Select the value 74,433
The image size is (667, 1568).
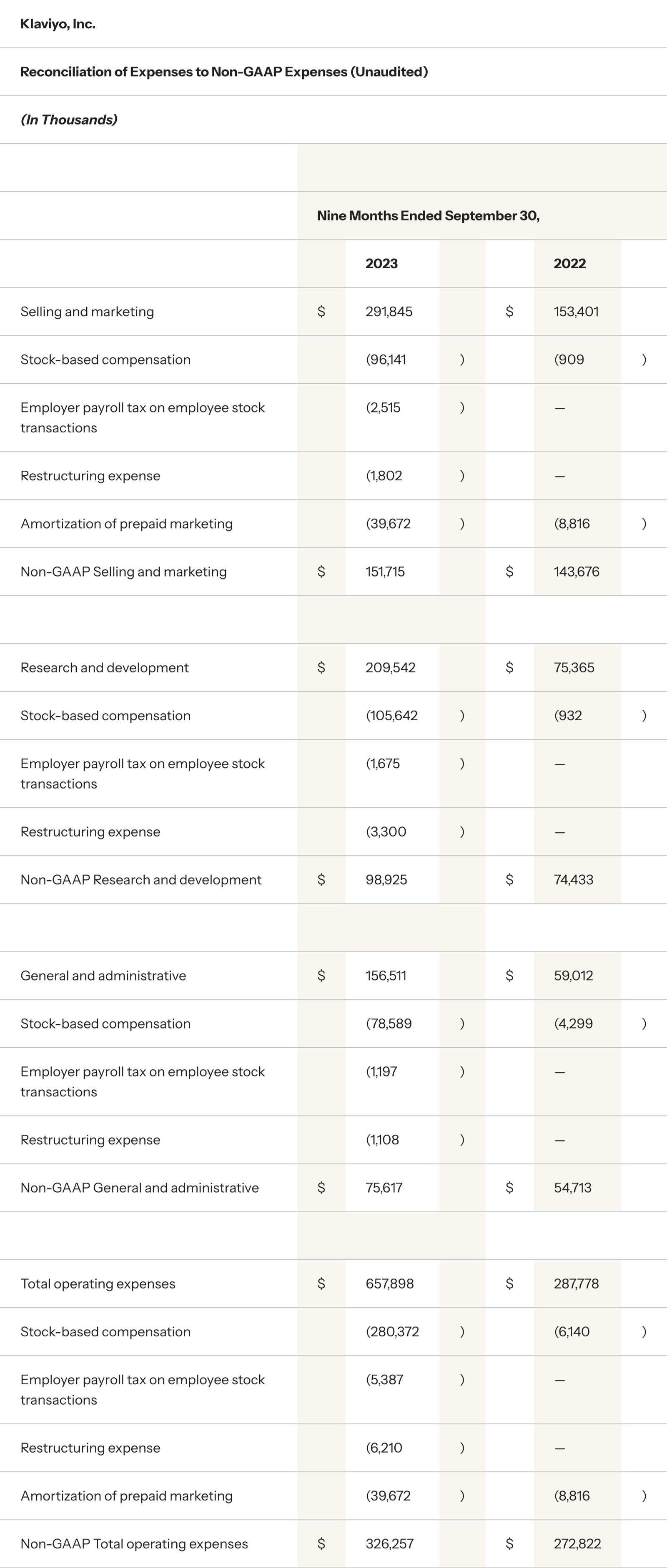[573, 879]
